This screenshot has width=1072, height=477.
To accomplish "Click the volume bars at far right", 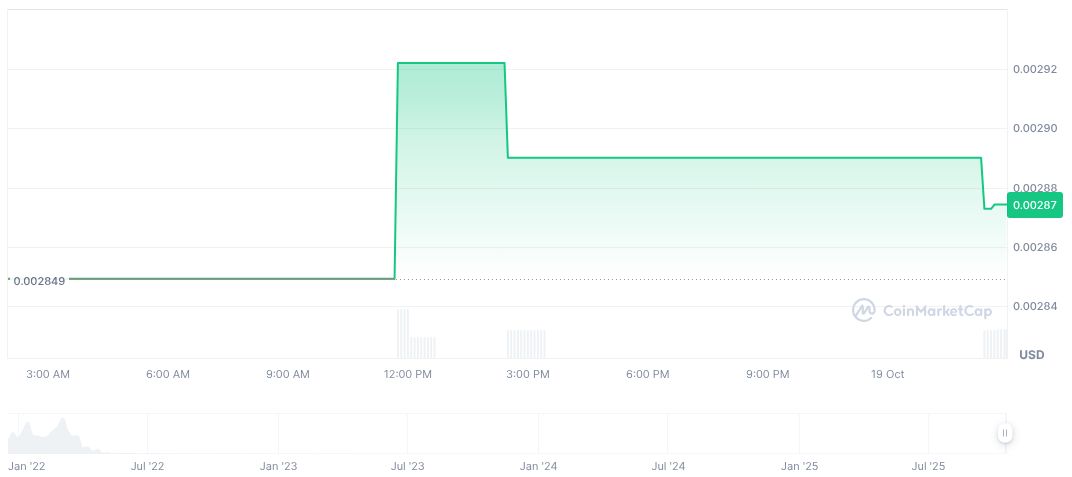I will (x=995, y=344).
